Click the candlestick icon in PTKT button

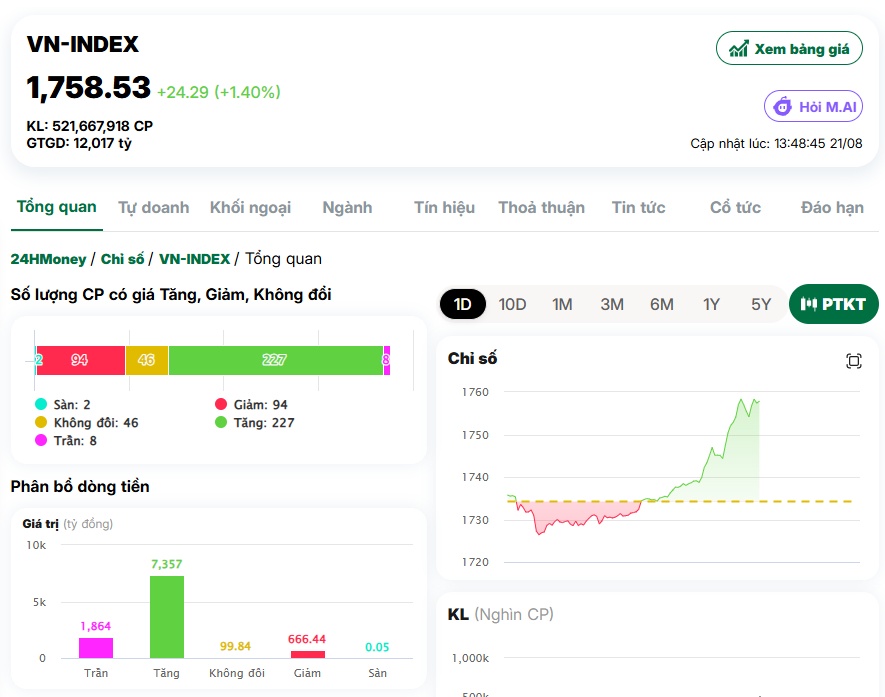[x=808, y=304]
